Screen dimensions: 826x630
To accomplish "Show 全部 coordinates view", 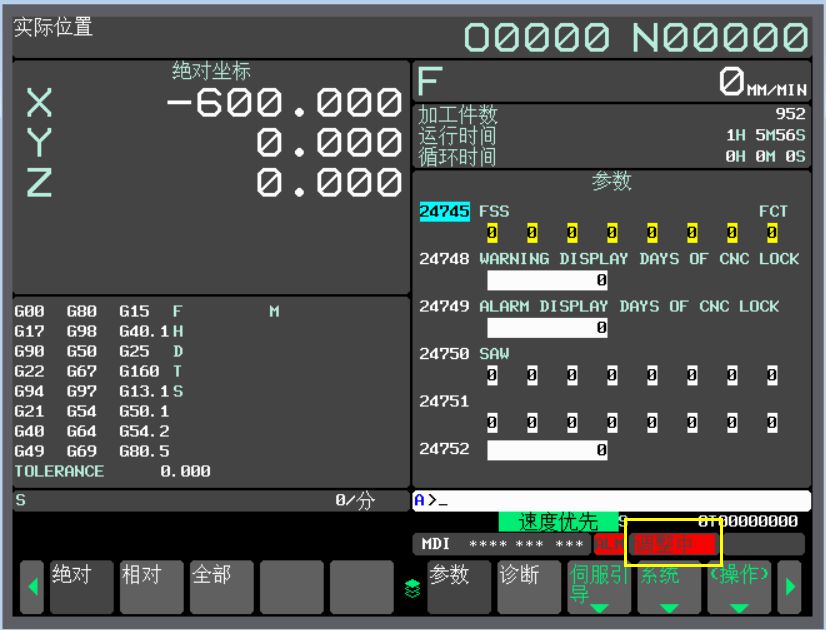I will [222, 587].
